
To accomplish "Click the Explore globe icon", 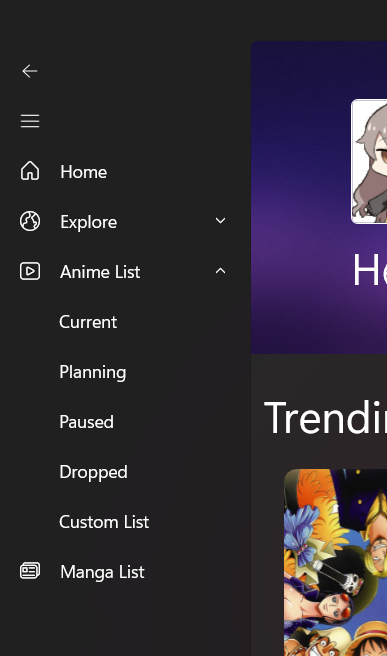I will (30, 221).
